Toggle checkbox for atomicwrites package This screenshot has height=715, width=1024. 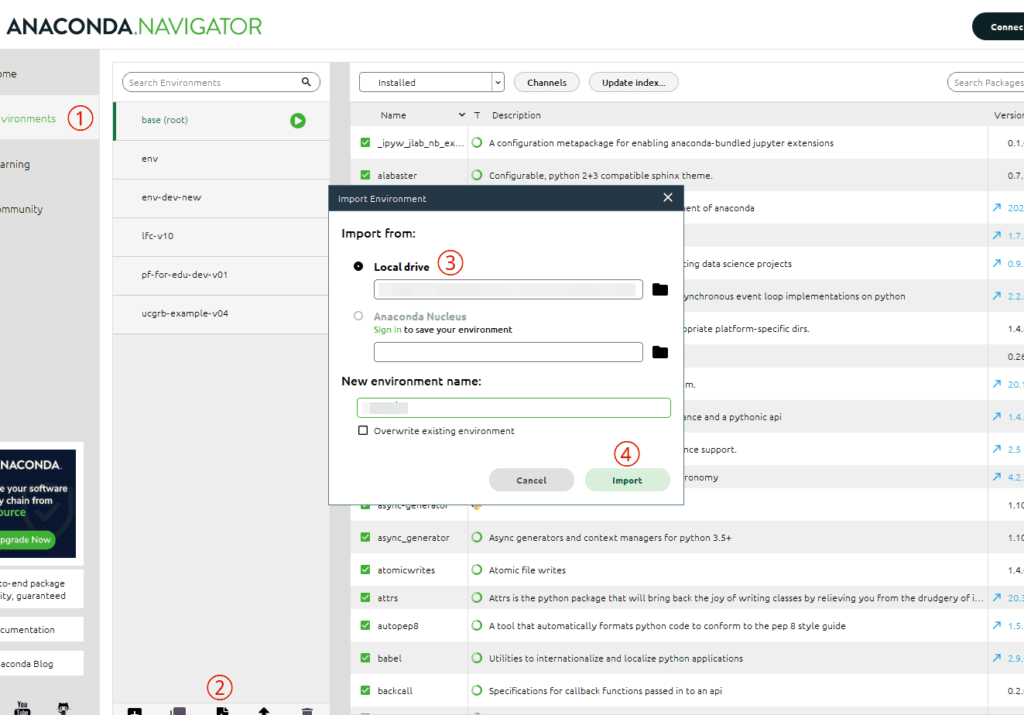click(x=365, y=569)
